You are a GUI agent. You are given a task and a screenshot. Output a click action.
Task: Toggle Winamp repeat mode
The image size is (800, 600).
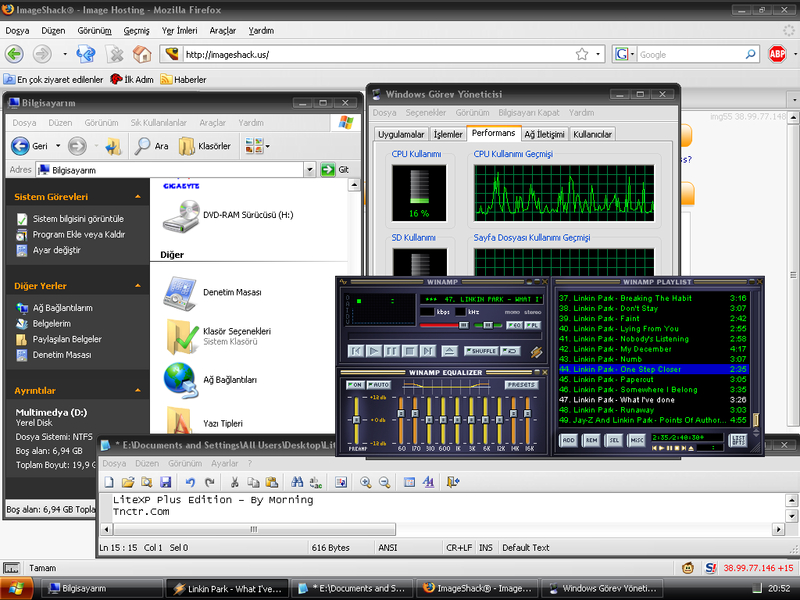pos(510,351)
